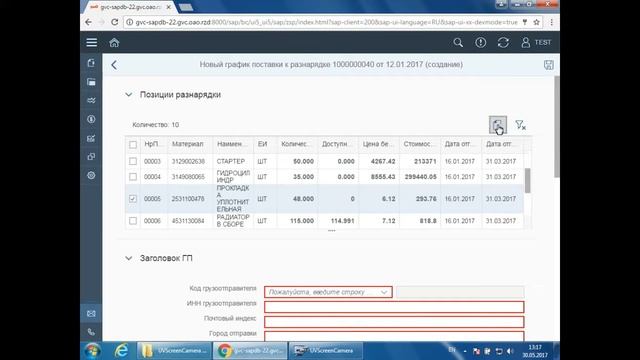Click the table's vertical scrollbar
The height and width of the screenshot is (360, 640).
[x=528, y=180]
